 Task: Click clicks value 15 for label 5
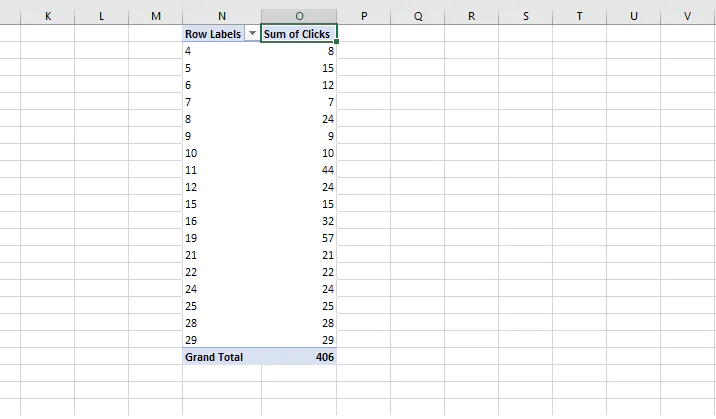(299, 68)
